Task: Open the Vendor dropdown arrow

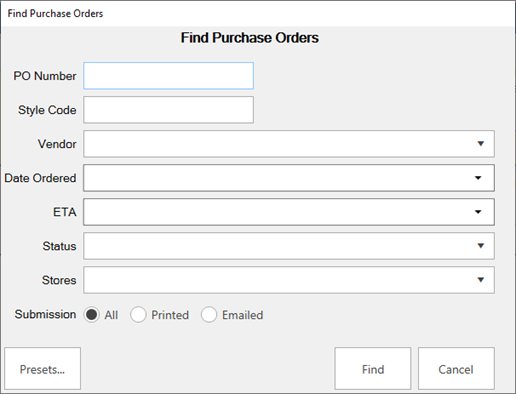Action: [x=480, y=144]
